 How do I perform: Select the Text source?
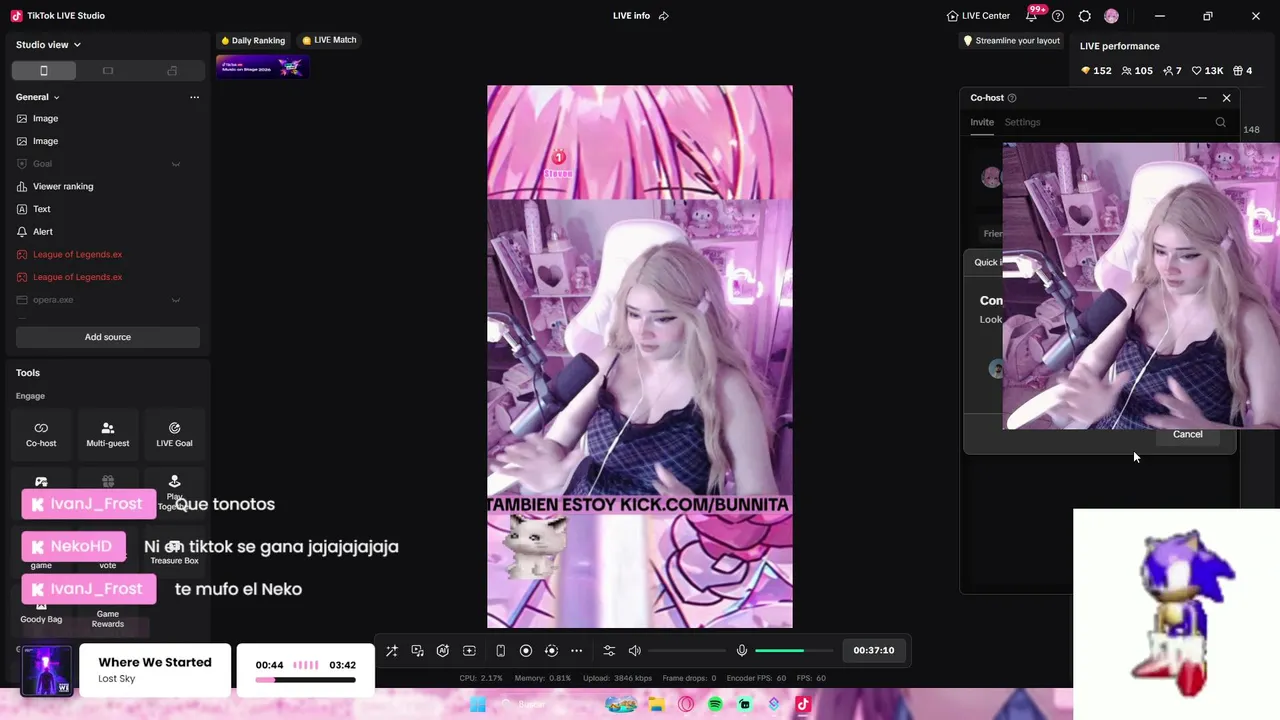(x=108, y=209)
